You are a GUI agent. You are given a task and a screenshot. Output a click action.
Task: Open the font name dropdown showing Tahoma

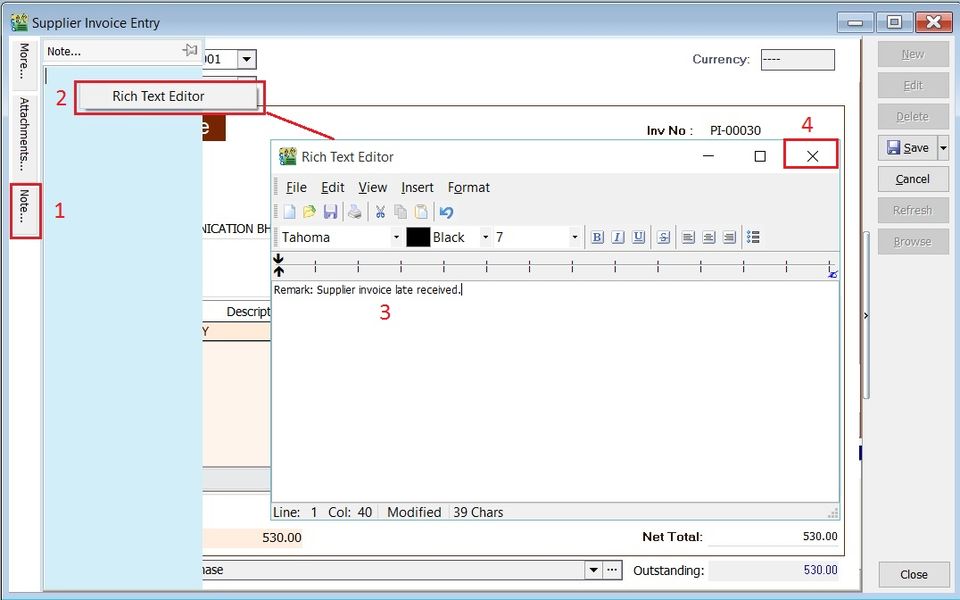(x=397, y=237)
